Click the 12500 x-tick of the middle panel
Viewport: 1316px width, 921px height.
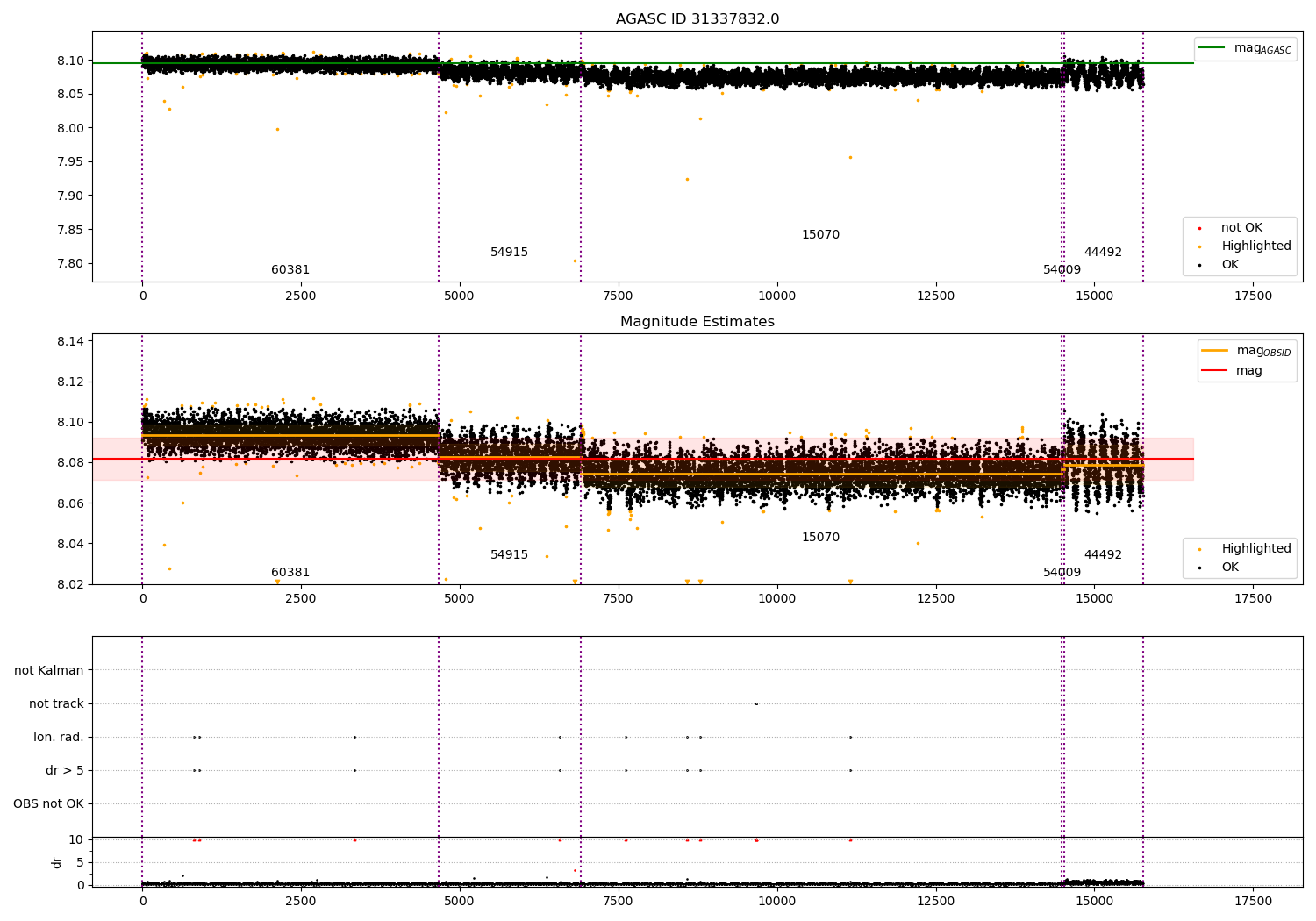(x=936, y=598)
